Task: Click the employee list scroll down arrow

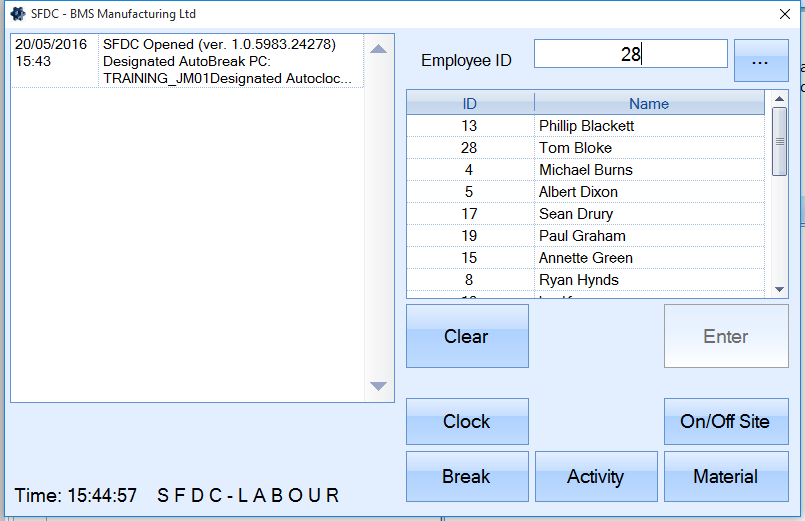Action: point(780,289)
